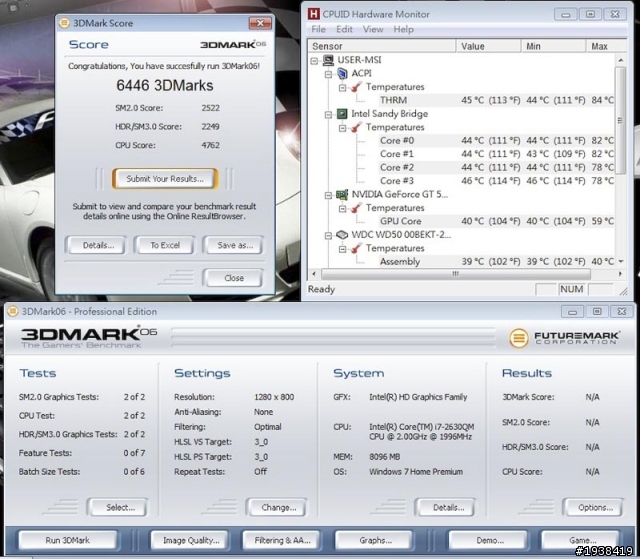Viewport: 640px width, 559px height.
Task: Collapse the ACPI Temperatures node
Action: point(342,88)
